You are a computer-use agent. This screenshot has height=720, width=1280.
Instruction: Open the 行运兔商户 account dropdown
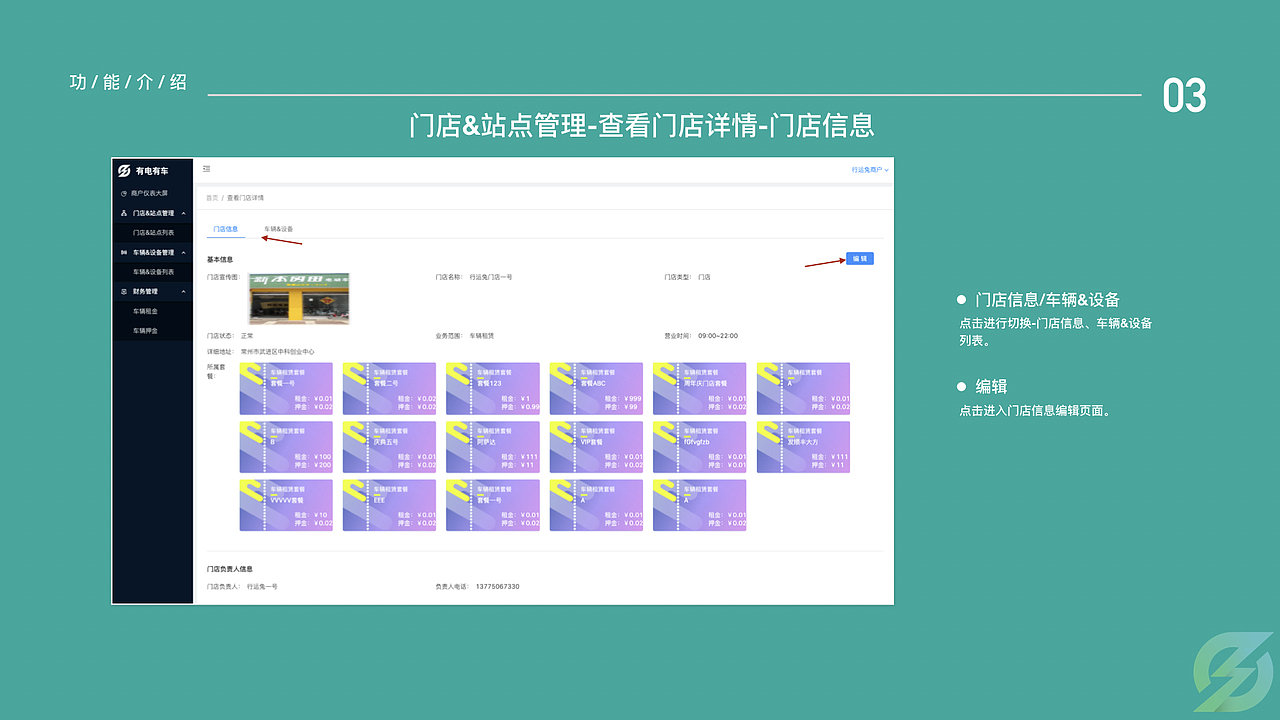pyautogui.click(x=869, y=169)
